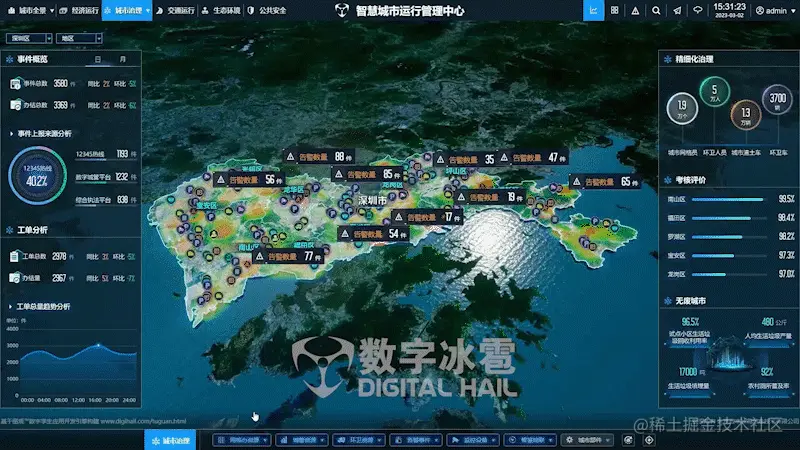Open the 监控设备 camera dropdown in the bottom bar
This screenshot has height=450, width=800.
[x=474, y=440]
